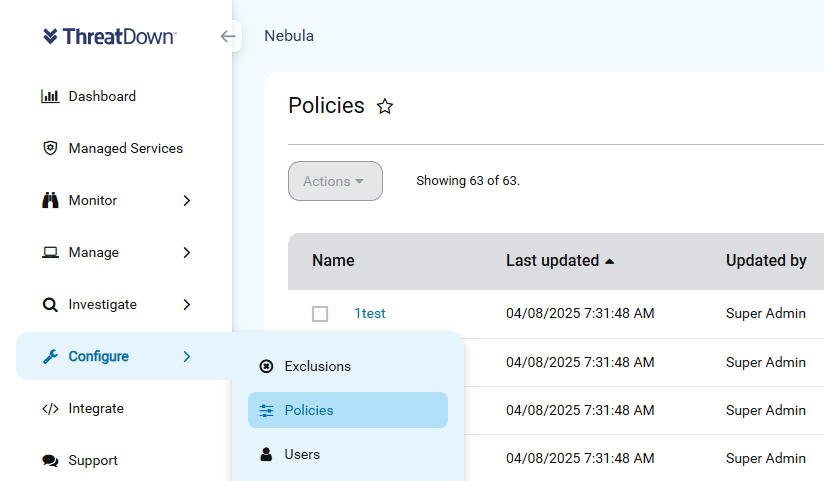Favorite the Policies page with star
The width and height of the screenshot is (824, 481).
click(385, 106)
